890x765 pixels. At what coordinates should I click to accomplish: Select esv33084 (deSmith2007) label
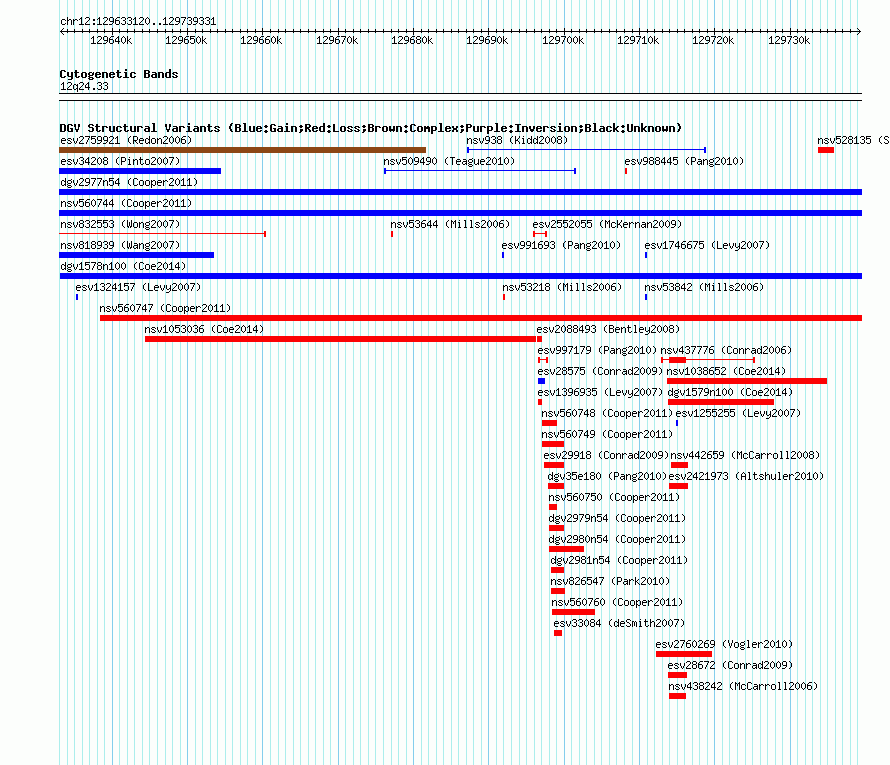[x=619, y=623]
